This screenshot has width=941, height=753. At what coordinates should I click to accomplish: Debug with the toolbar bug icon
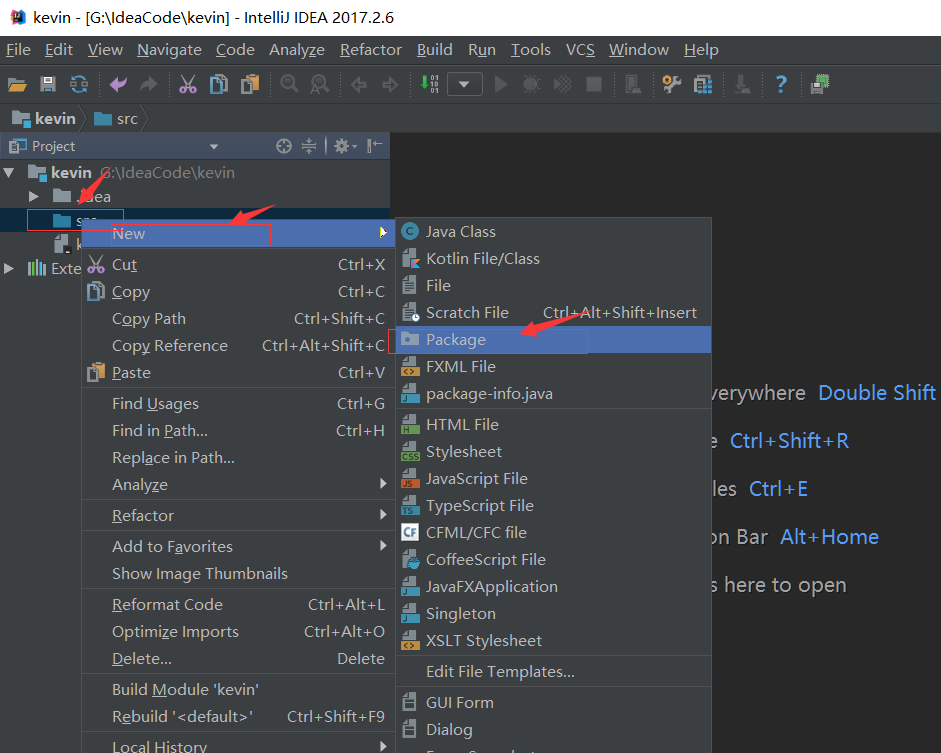531,85
